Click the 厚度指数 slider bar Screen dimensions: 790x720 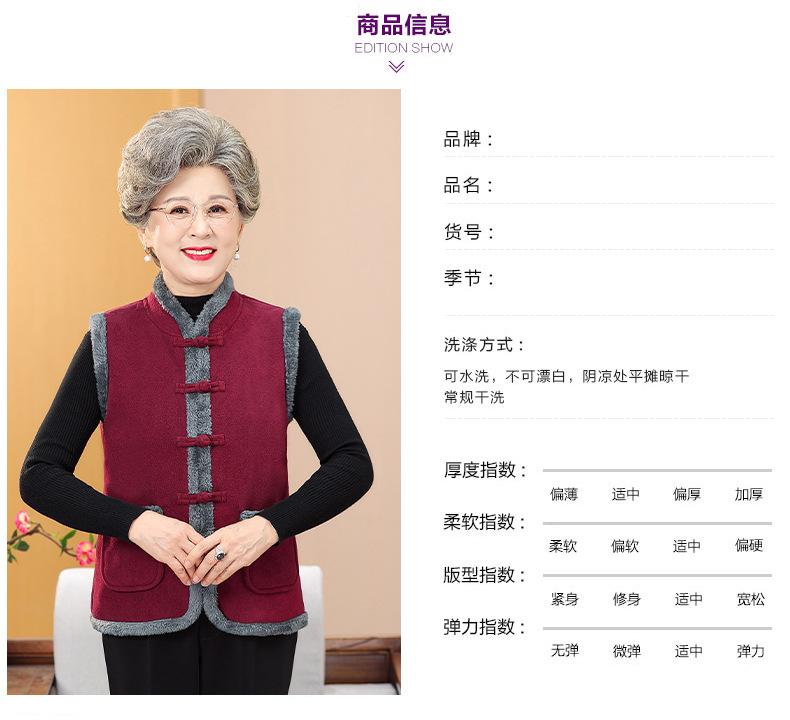[x=657, y=470]
